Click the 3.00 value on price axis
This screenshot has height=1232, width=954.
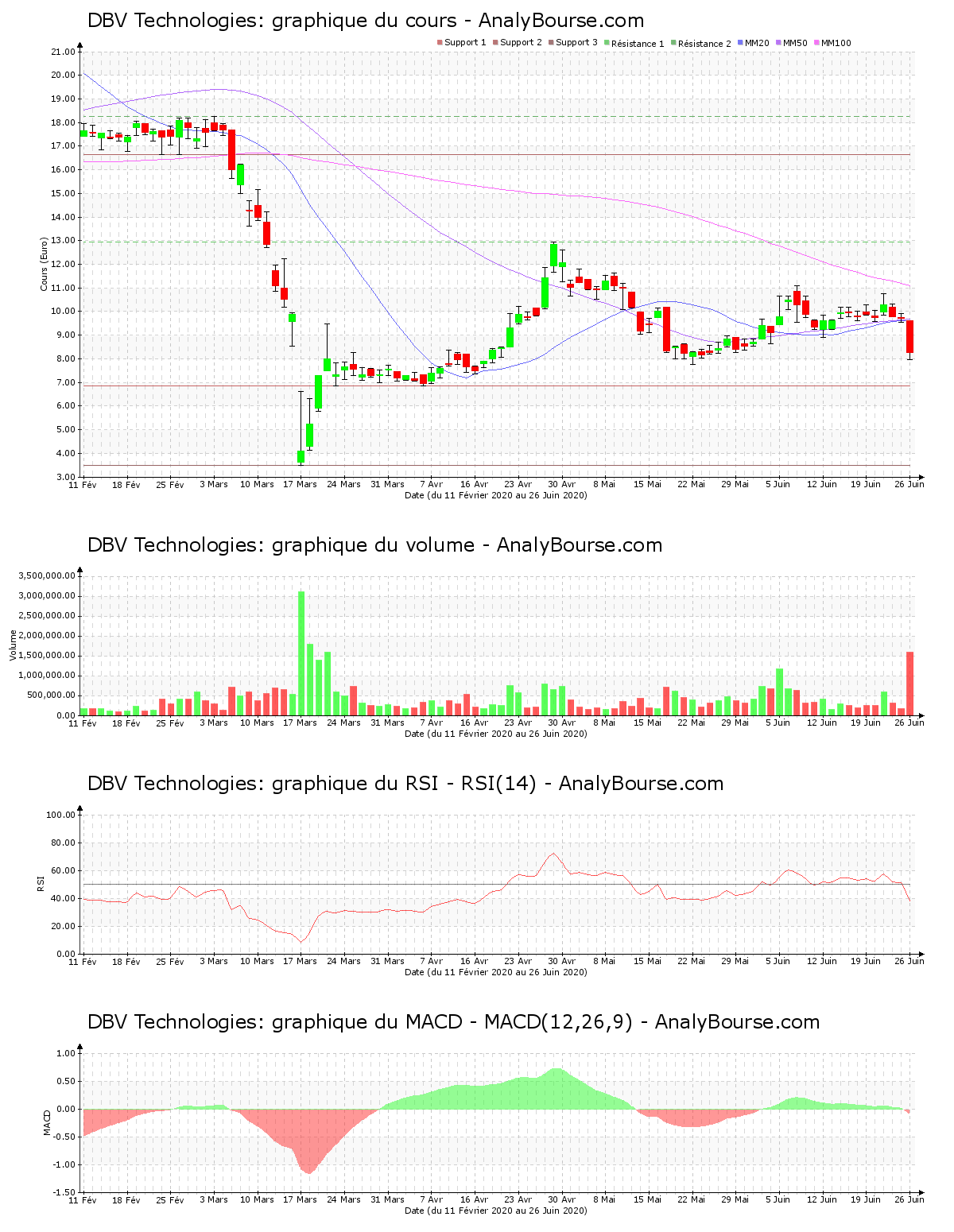(x=65, y=477)
